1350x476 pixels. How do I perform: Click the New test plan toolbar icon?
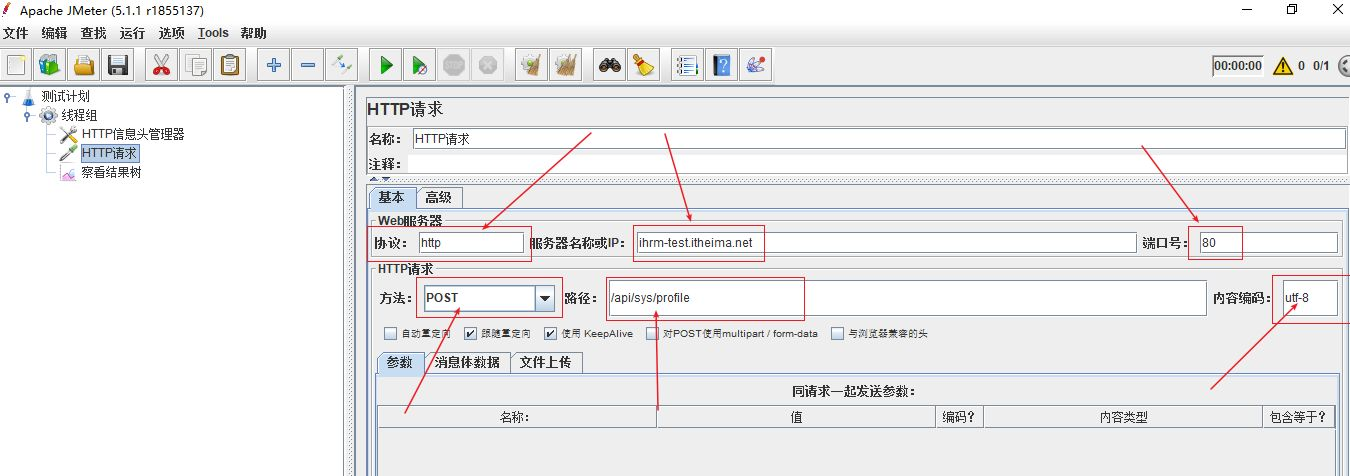pyautogui.click(x=16, y=66)
